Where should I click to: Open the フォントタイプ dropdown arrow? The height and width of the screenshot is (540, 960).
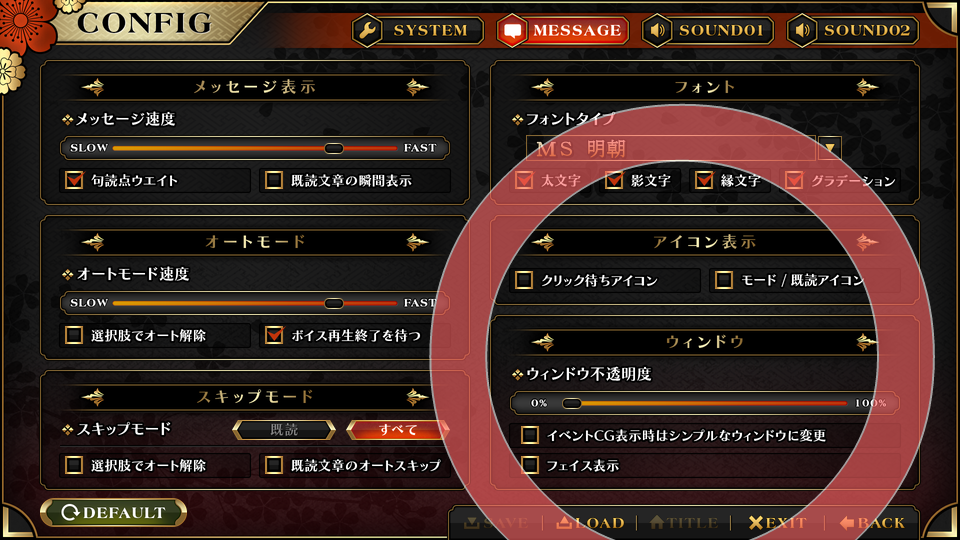(830, 148)
